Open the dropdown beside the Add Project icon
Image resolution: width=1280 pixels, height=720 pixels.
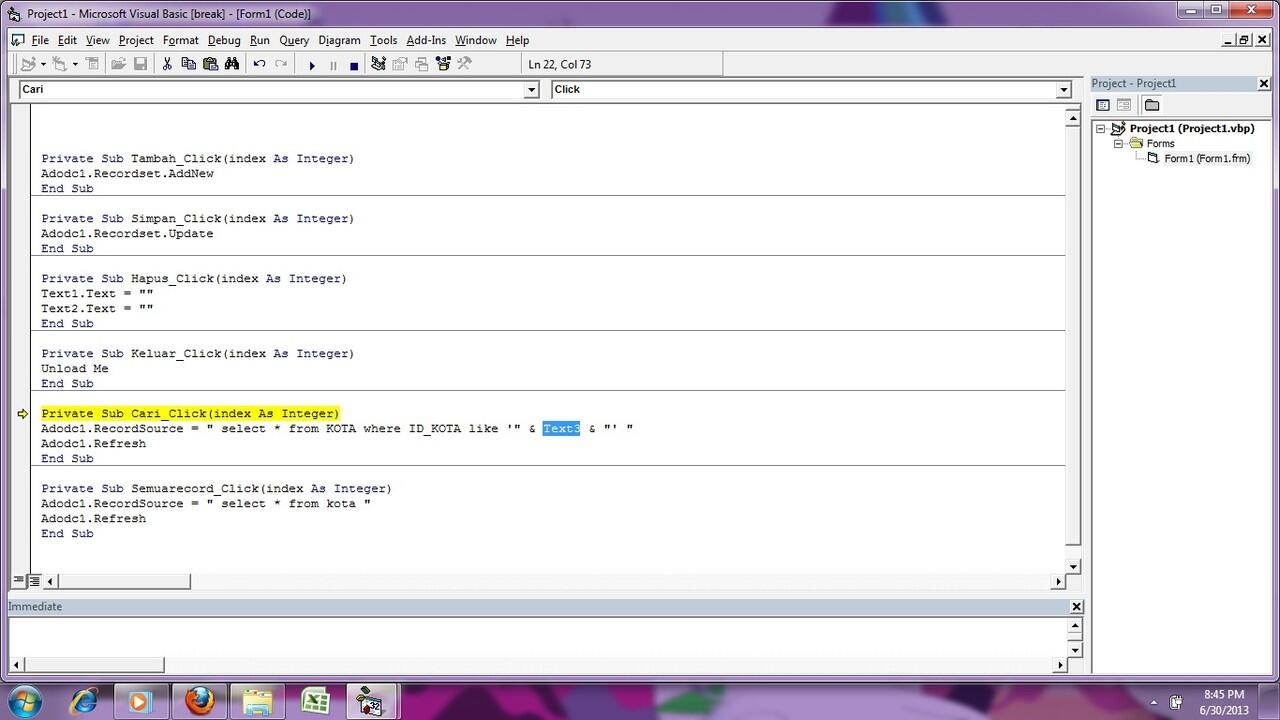pos(43,64)
